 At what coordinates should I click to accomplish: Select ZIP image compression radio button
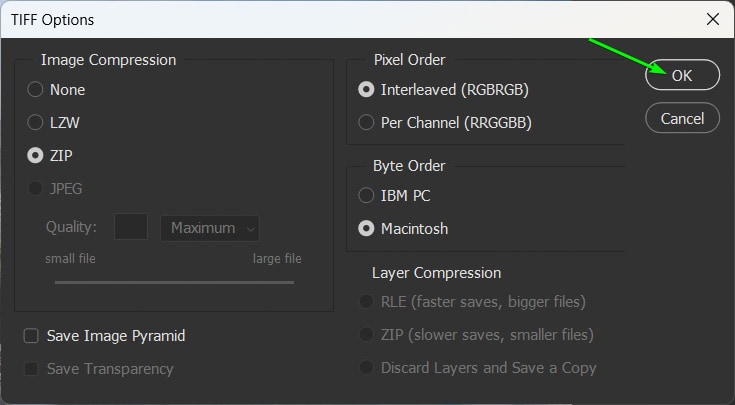coord(36,156)
